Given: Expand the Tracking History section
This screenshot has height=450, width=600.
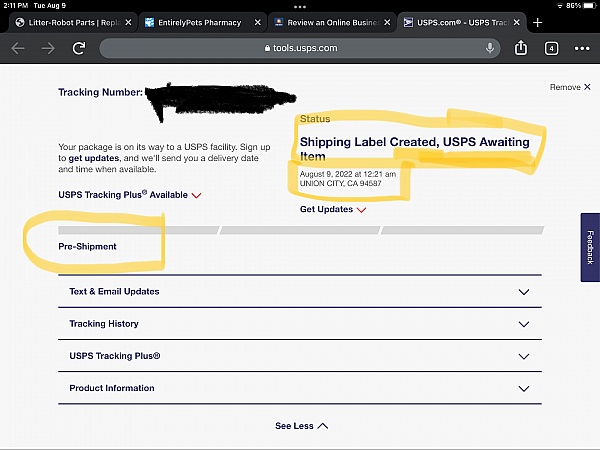Looking at the screenshot, I should point(299,324).
